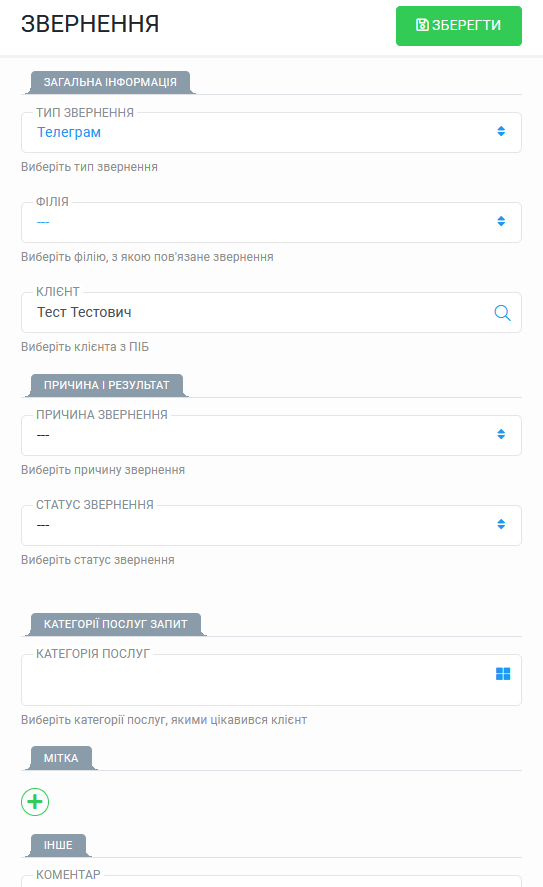543x887 pixels.
Task: Click the floppy disk icon in ЗБЕРЕГТИ
Action: tap(422, 25)
